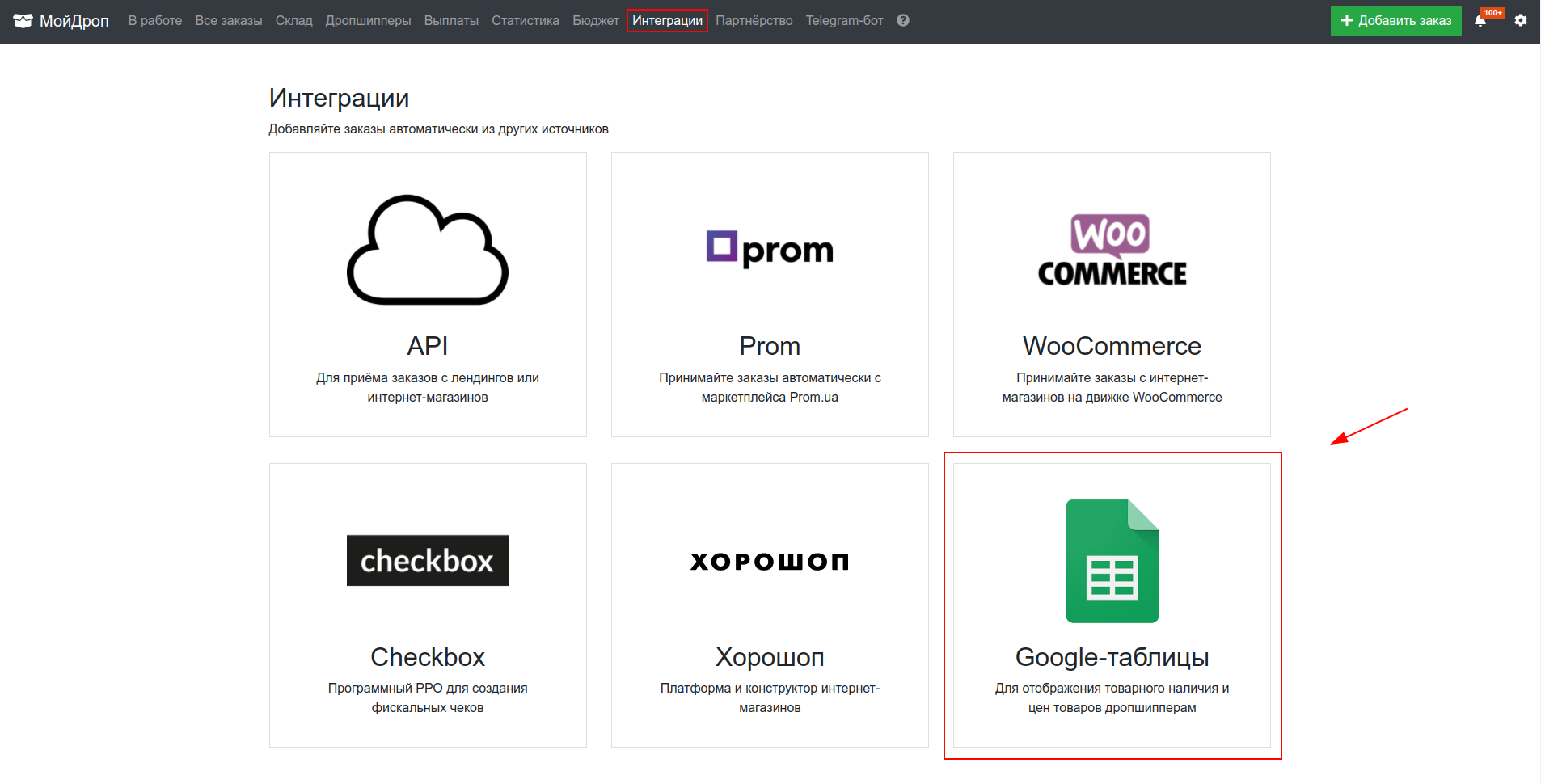Screen dimensions: 1541x784
Task: Open Все заказы menu item
Action: point(229,21)
